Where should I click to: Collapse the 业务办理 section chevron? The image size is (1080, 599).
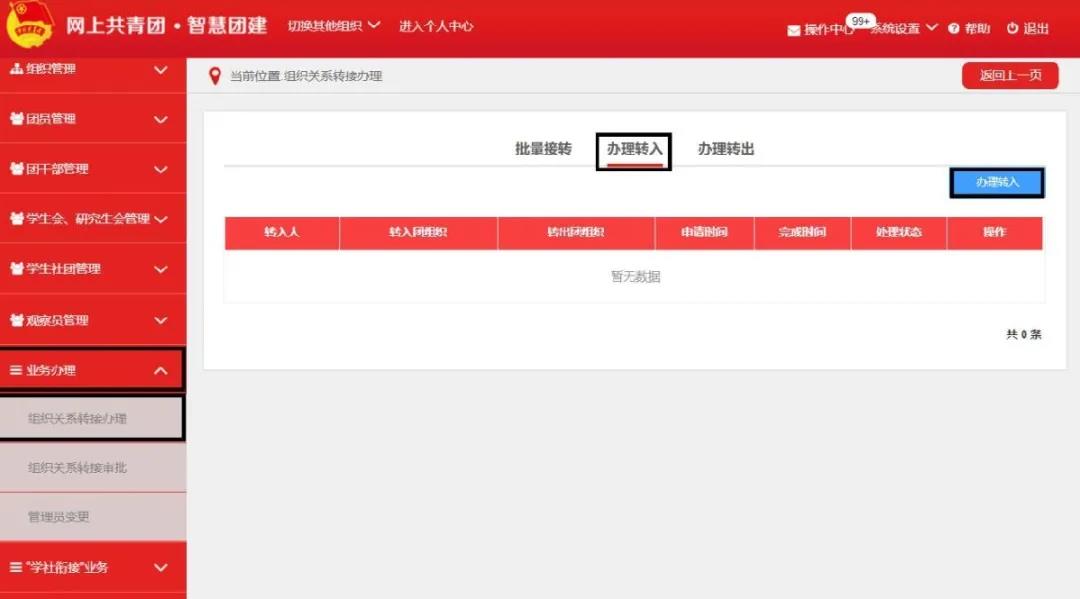pos(160,371)
